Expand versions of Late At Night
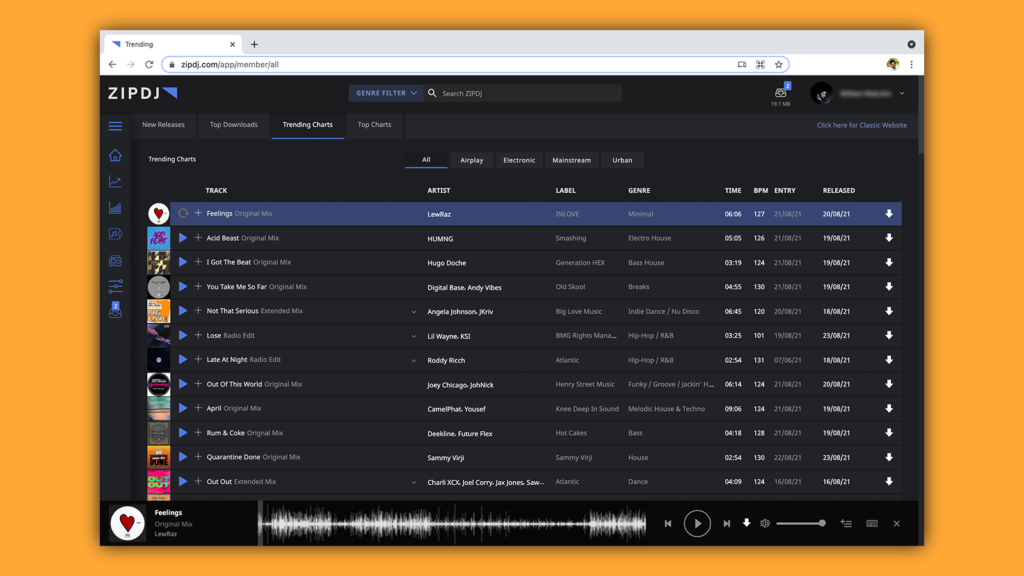 (413, 360)
